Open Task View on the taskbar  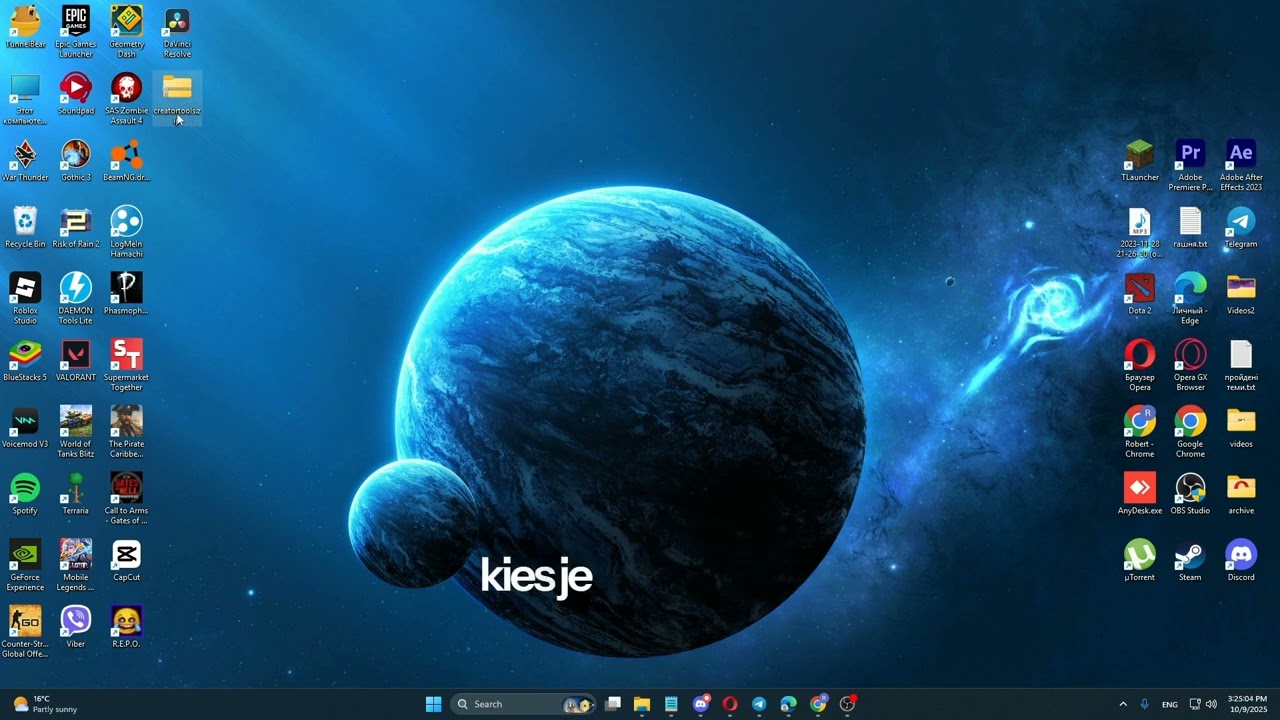point(613,704)
